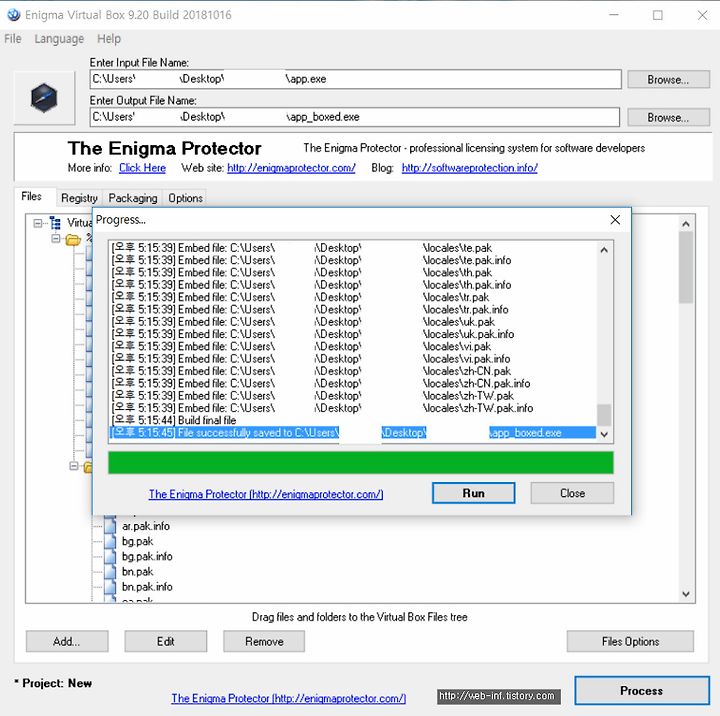This screenshot has width=720, height=716.
Task: Click the open folder icon under Virtual Box root
Action: coord(73,239)
